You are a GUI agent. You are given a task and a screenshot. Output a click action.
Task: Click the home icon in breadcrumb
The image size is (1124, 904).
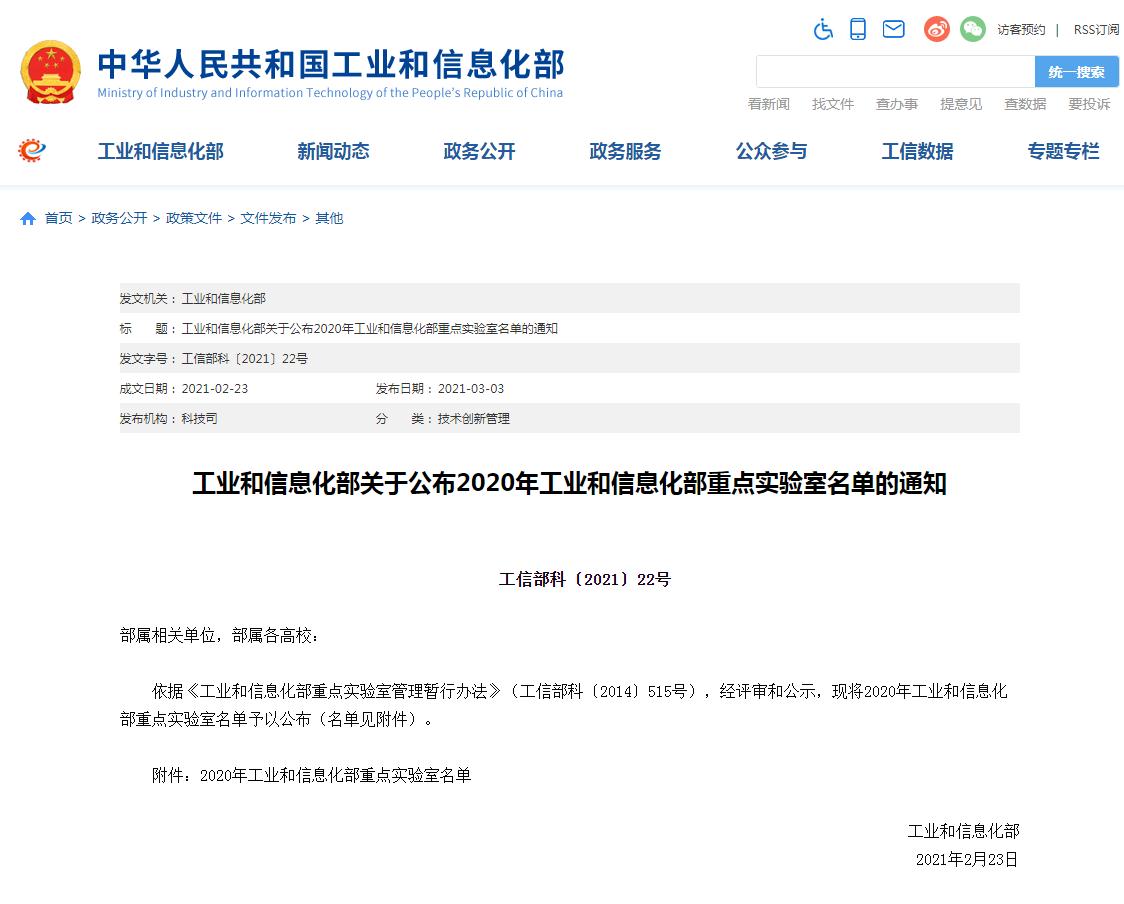coord(28,218)
